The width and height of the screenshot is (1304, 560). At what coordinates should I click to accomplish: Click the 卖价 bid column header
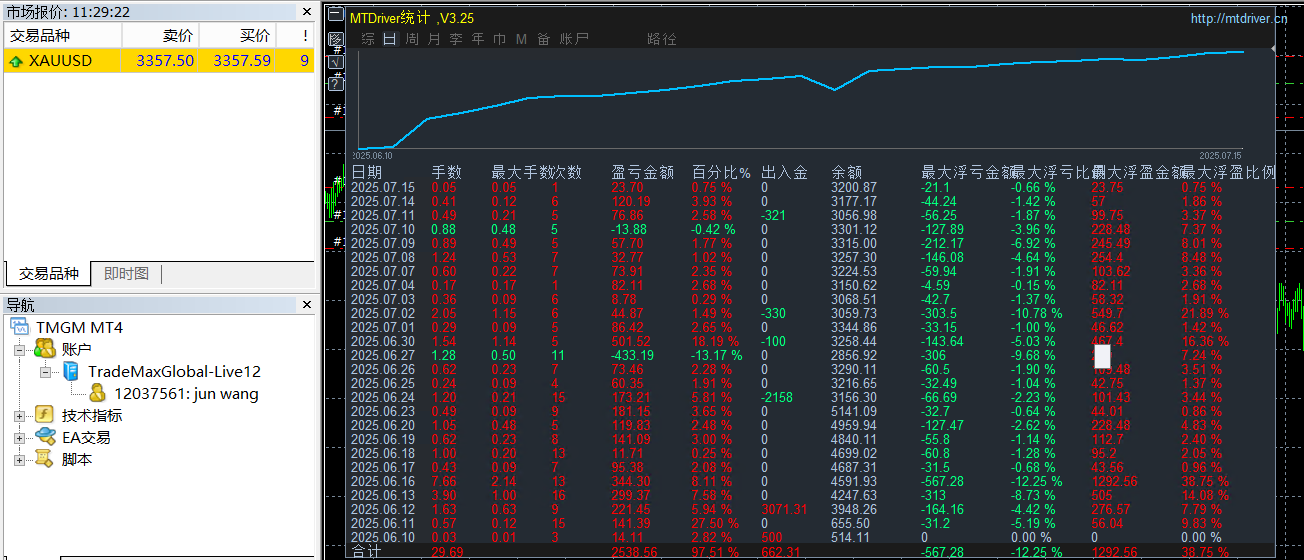(x=160, y=36)
